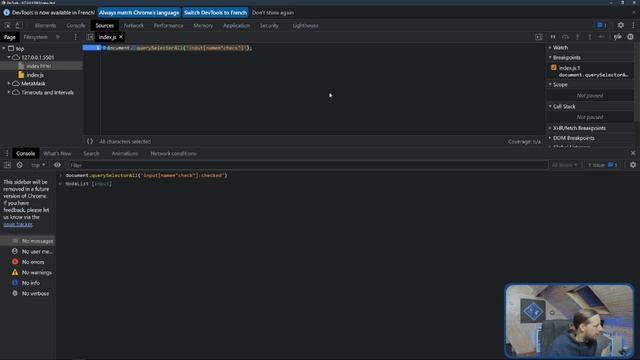This screenshot has height=360, width=640.
Task: Select the Filesystem navigator tab
Action: [36, 37]
